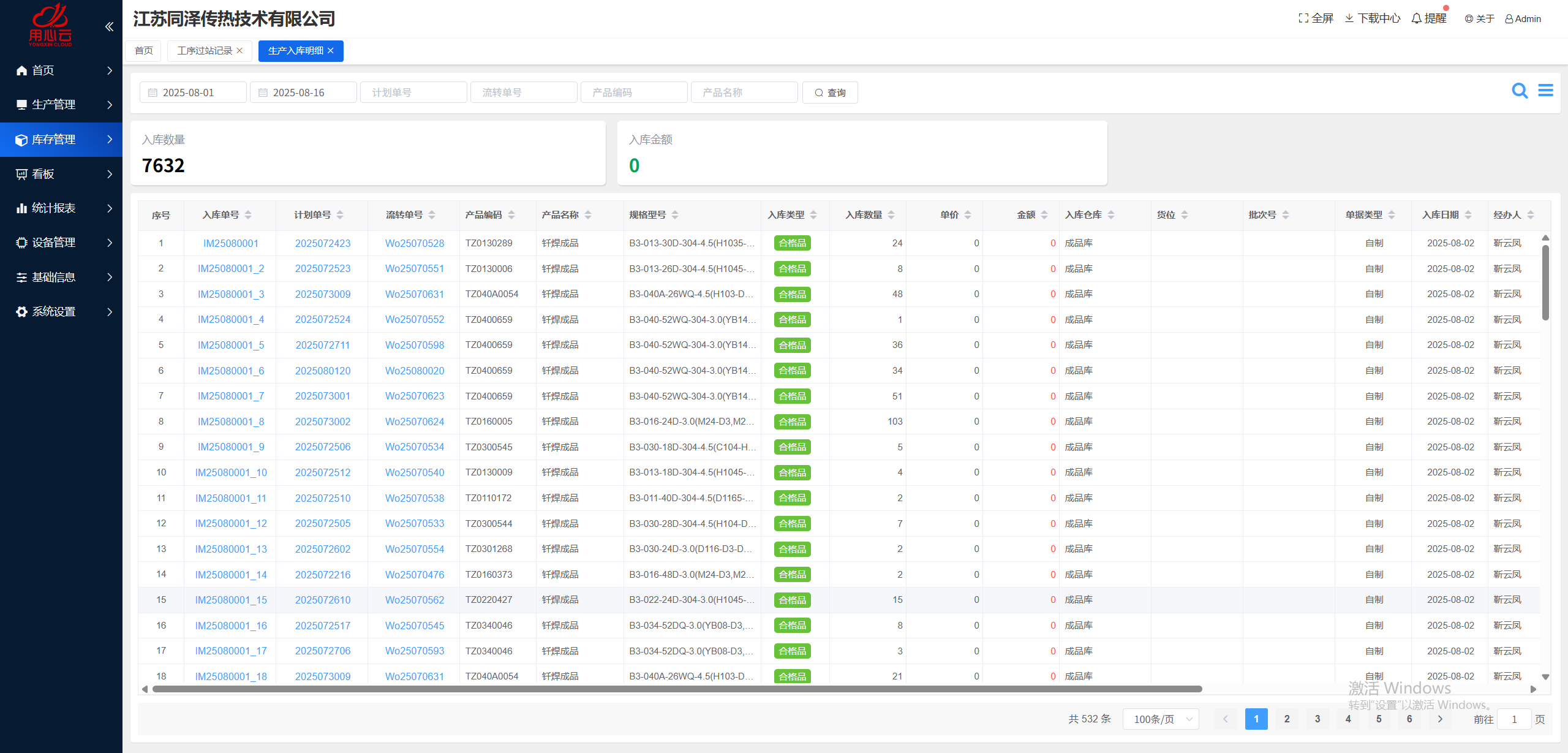The width and height of the screenshot is (1568, 753).
Task: Expand 看板 sidebar chevron
Action: 110,174
